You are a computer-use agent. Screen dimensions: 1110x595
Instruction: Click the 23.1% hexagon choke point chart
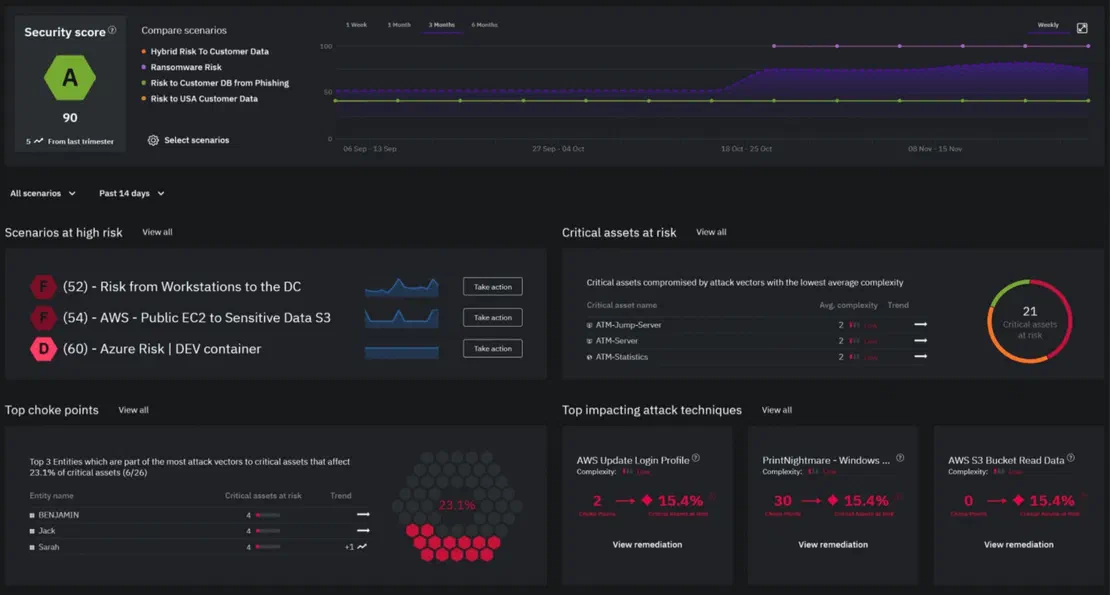tap(457, 506)
